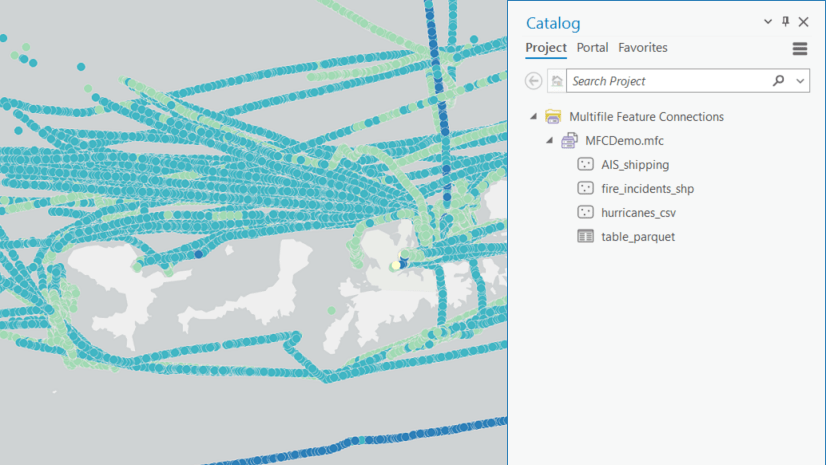The height and width of the screenshot is (465, 826).
Task: Toggle auto-hide pin for Catalog pane
Action: click(x=785, y=22)
